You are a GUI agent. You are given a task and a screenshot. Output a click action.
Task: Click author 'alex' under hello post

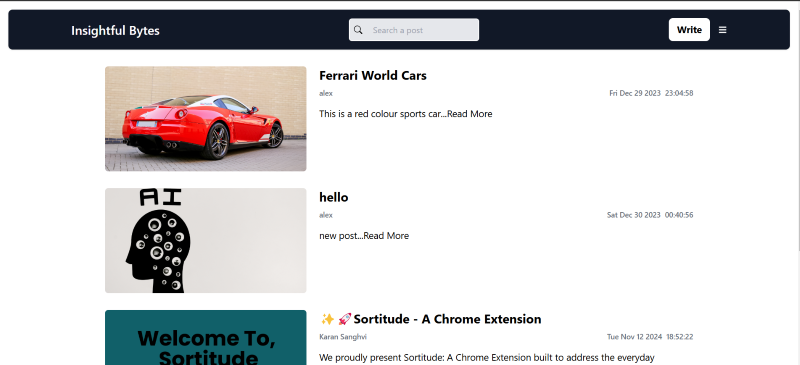(326, 215)
